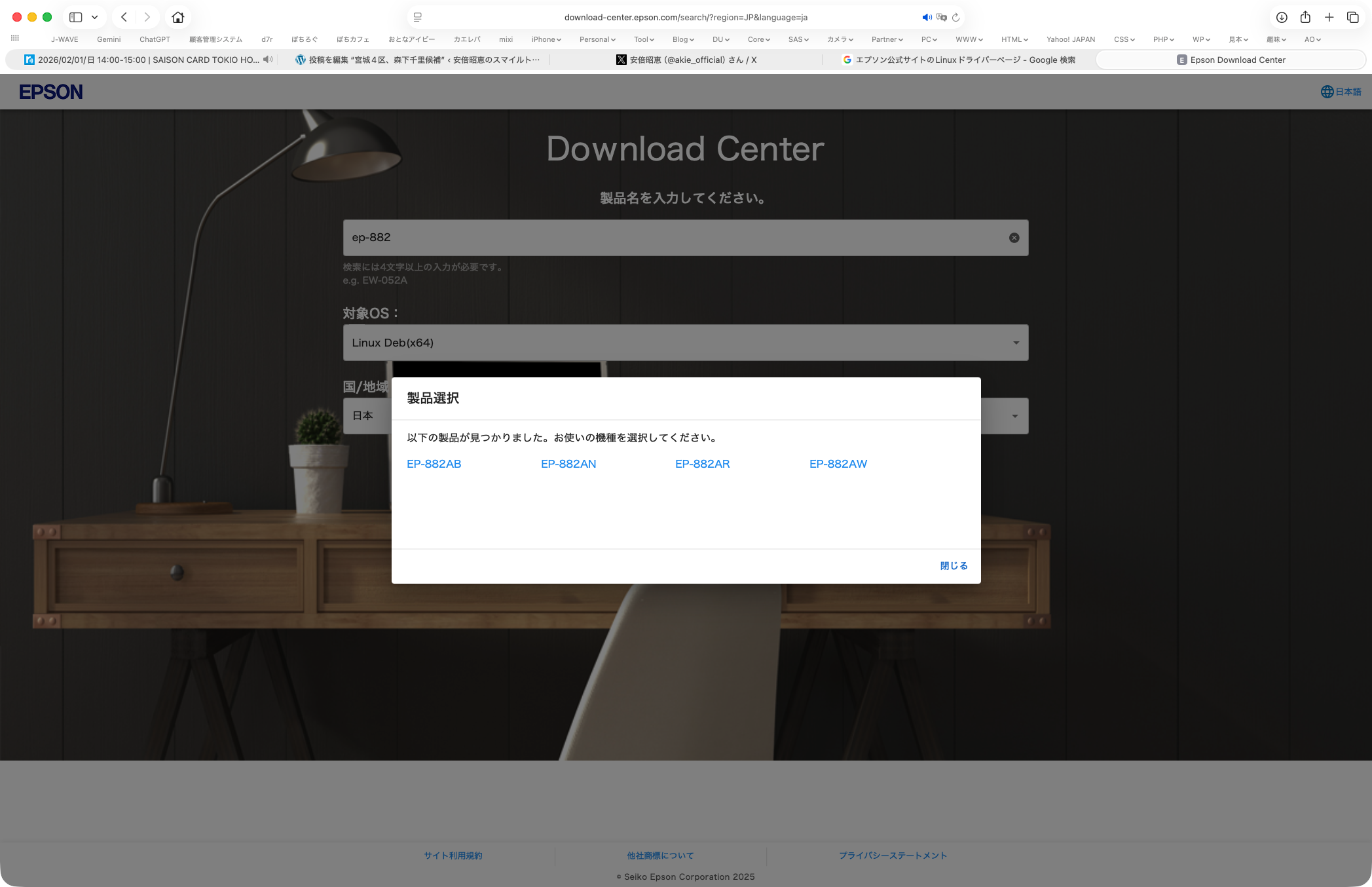1372x887 pixels.
Task: Click the share icon in toolbar
Action: point(1305,17)
